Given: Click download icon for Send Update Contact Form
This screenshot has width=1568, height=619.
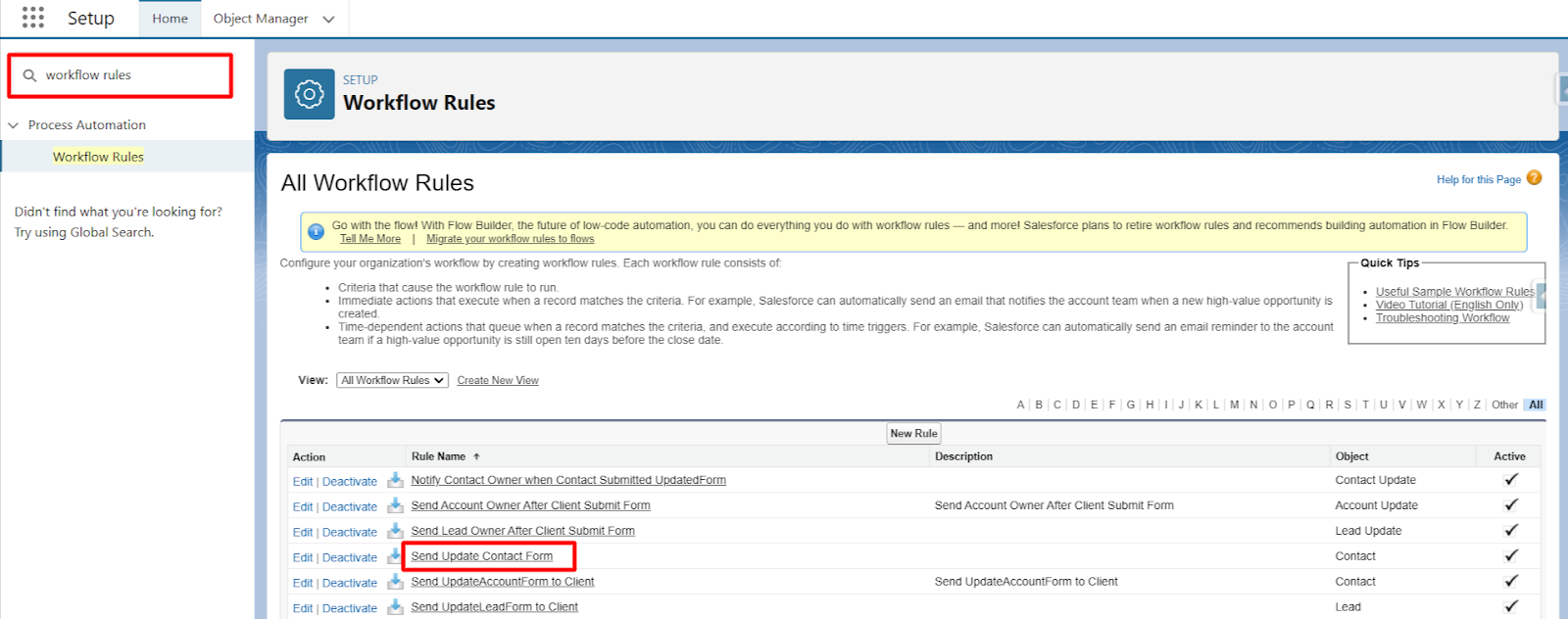Looking at the screenshot, I should point(395,556).
